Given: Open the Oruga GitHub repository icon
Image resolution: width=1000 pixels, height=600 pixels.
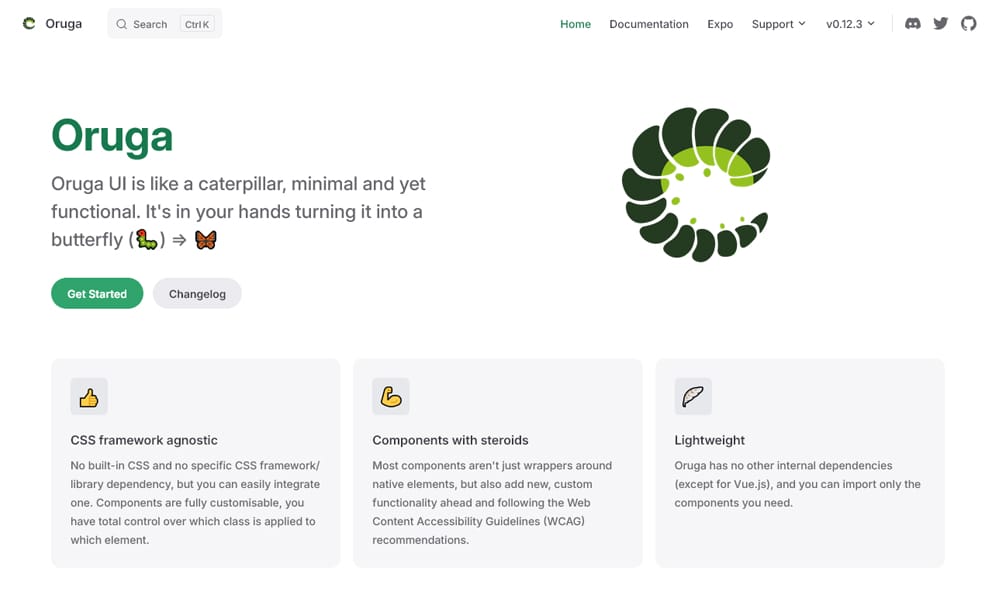Looking at the screenshot, I should pyautogui.click(x=968, y=23).
